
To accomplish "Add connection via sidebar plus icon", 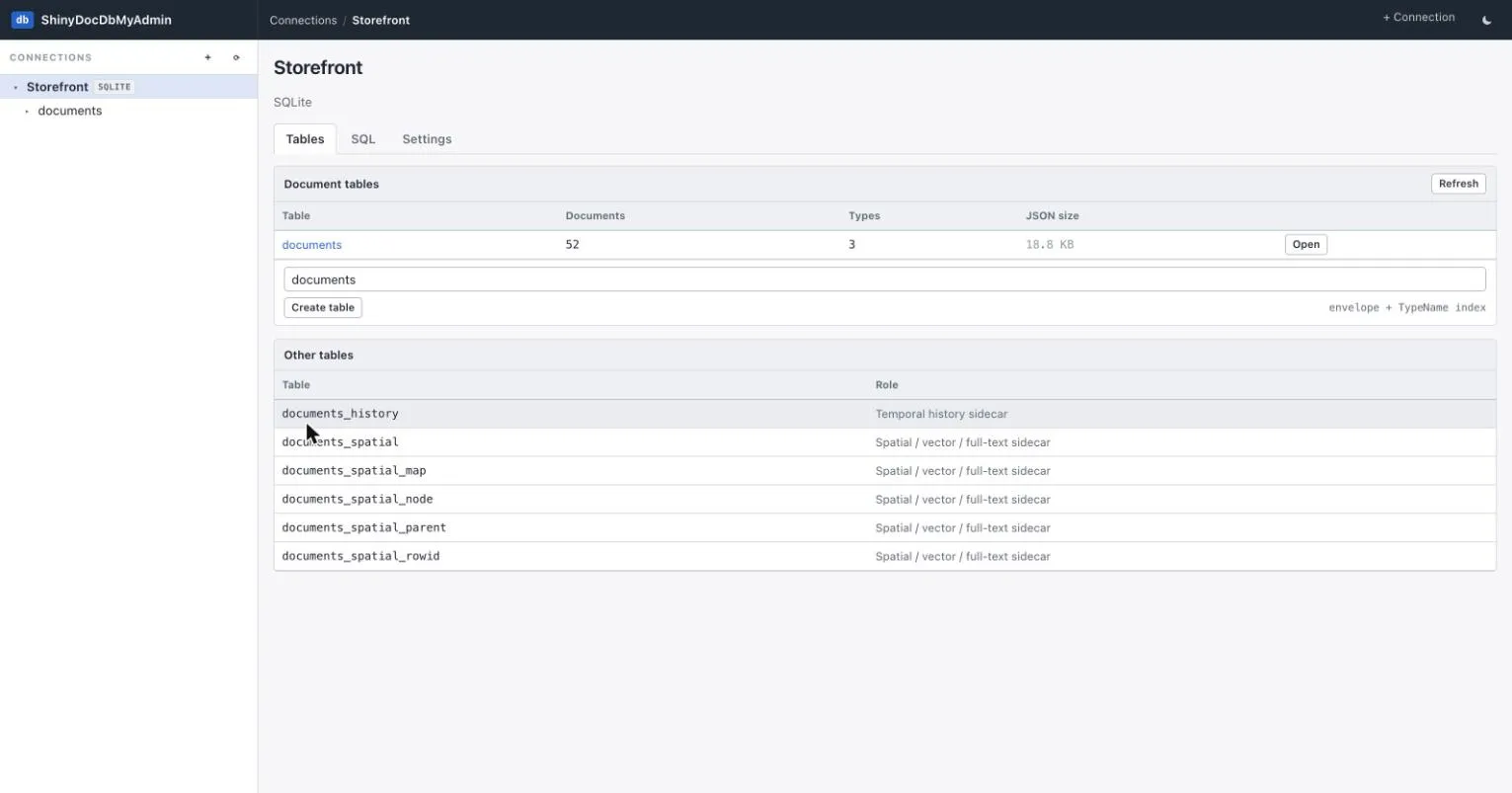I will (x=207, y=57).
